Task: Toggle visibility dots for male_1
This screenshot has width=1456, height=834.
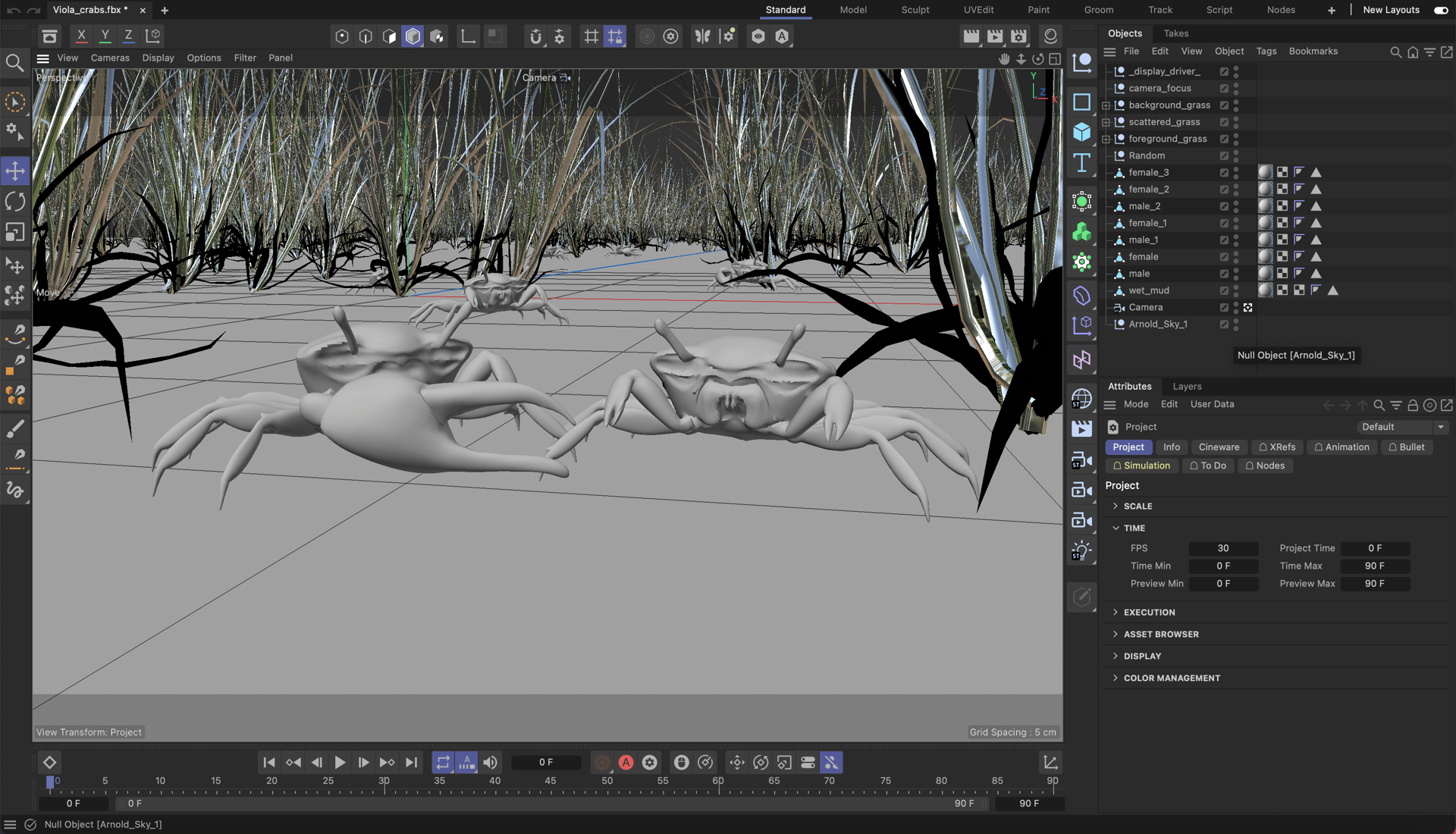Action: (x=1236, y=240)
